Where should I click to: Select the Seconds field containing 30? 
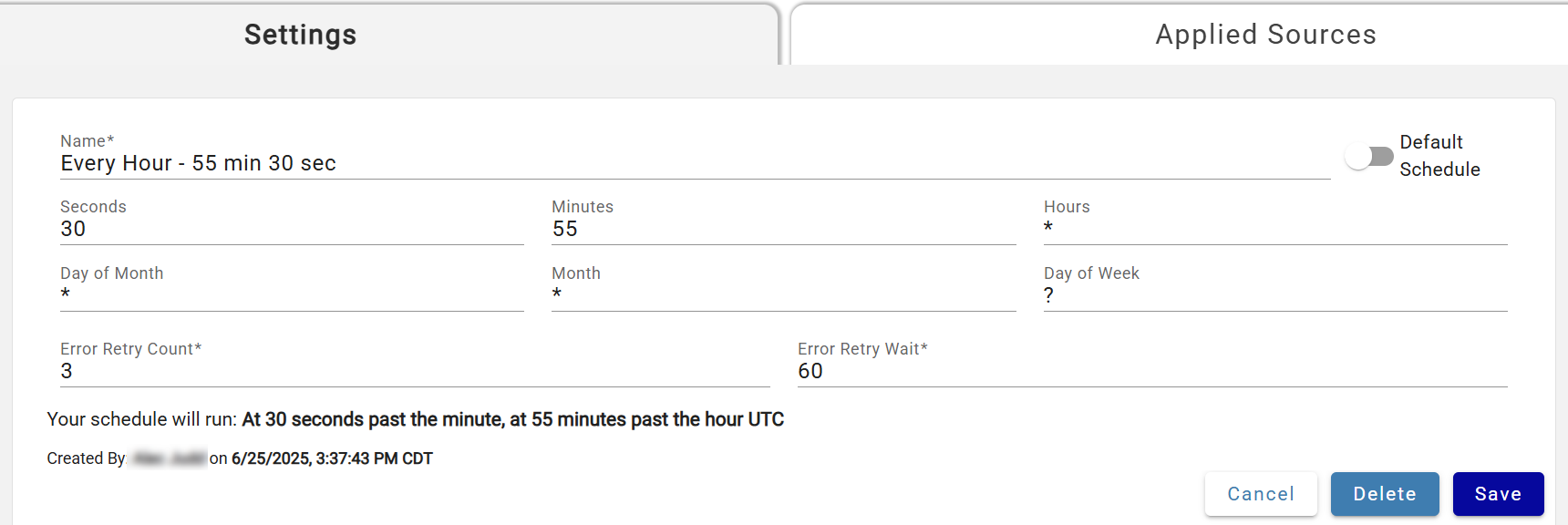pyautogui.click(x=273, y=229)
